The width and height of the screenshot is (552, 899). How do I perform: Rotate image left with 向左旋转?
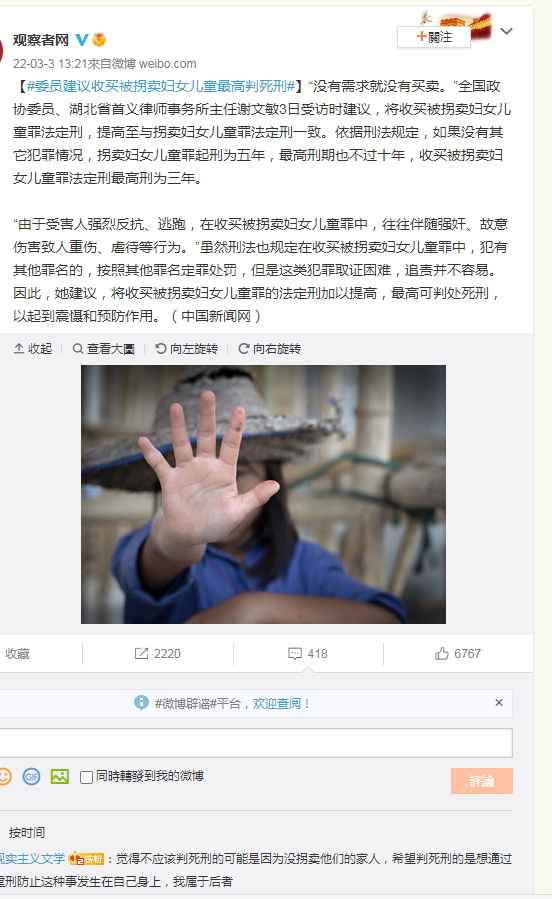(186, 349)
